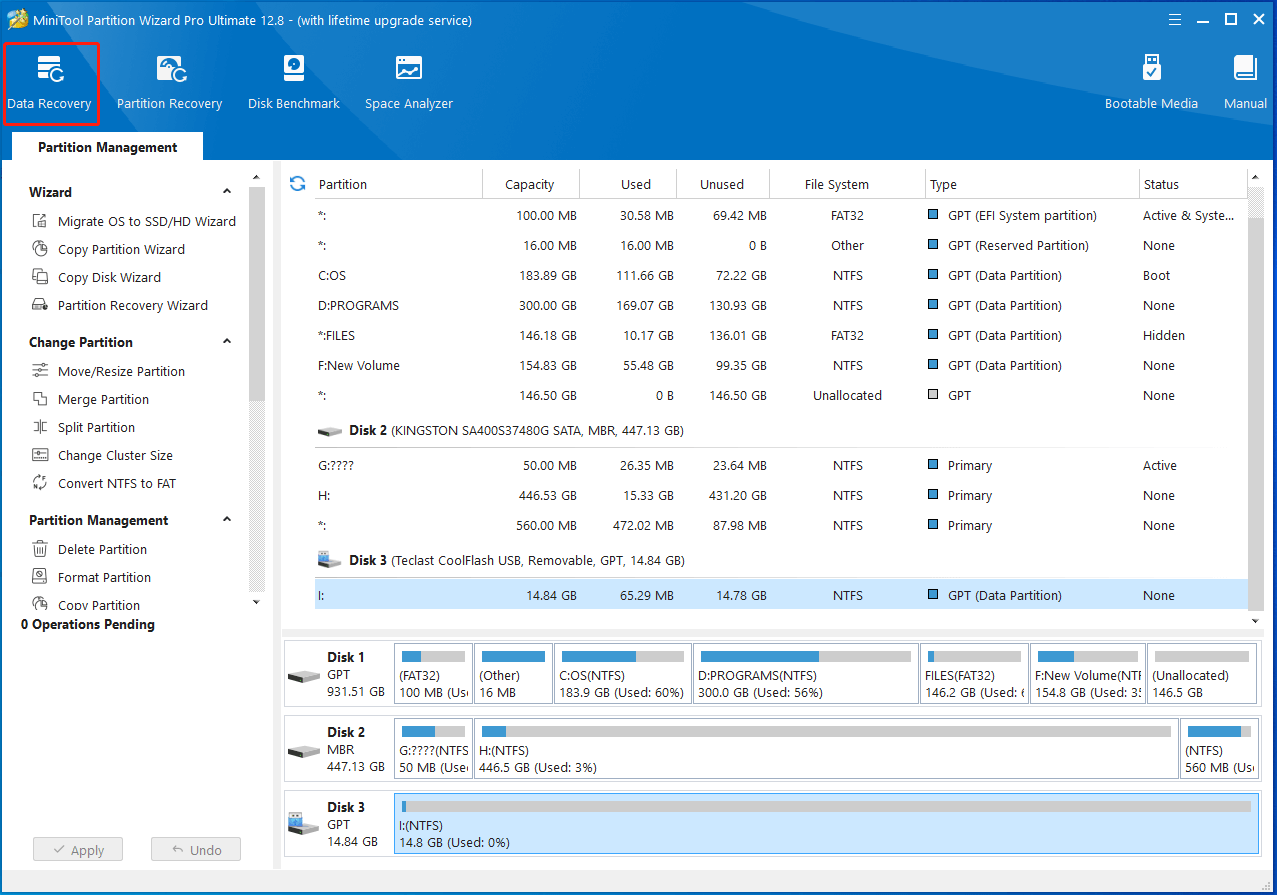
Task: Open the Disk Benchmark tool
Action: click(293, 82)
